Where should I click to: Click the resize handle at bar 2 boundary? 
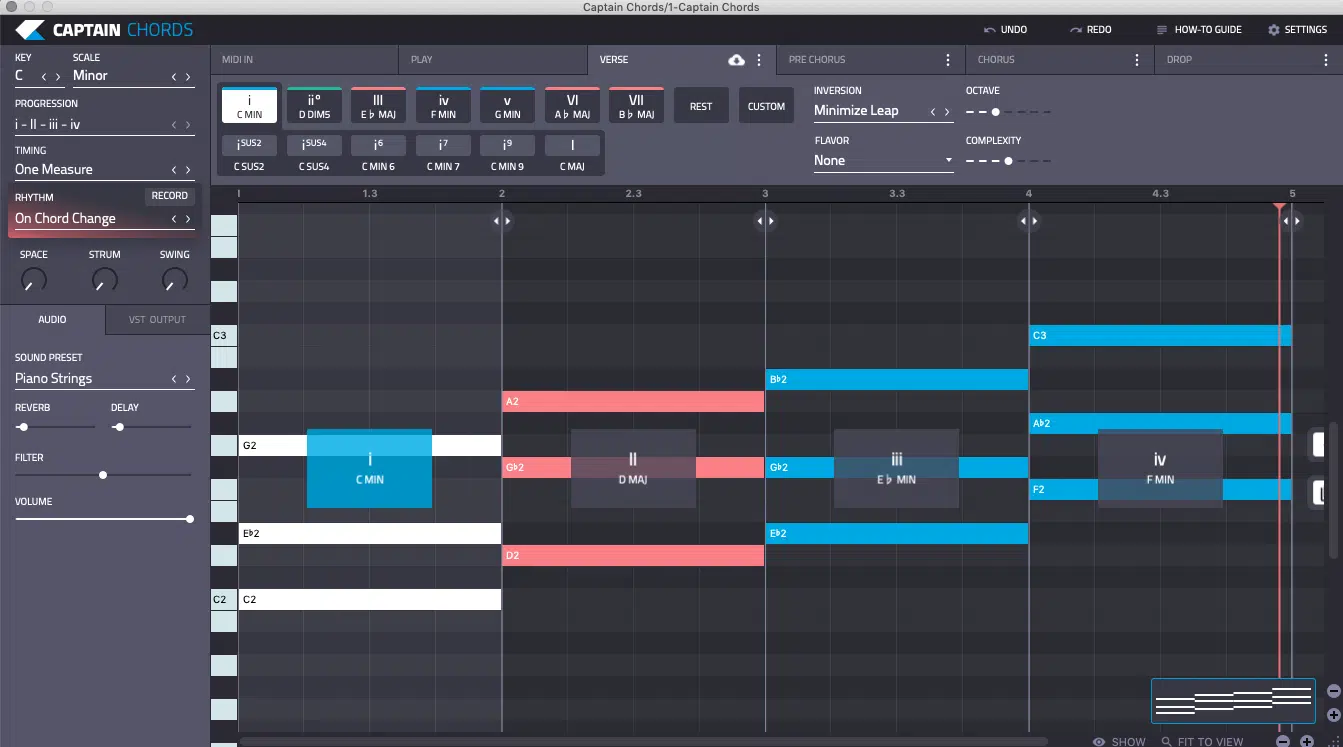[x=502, y=221]
